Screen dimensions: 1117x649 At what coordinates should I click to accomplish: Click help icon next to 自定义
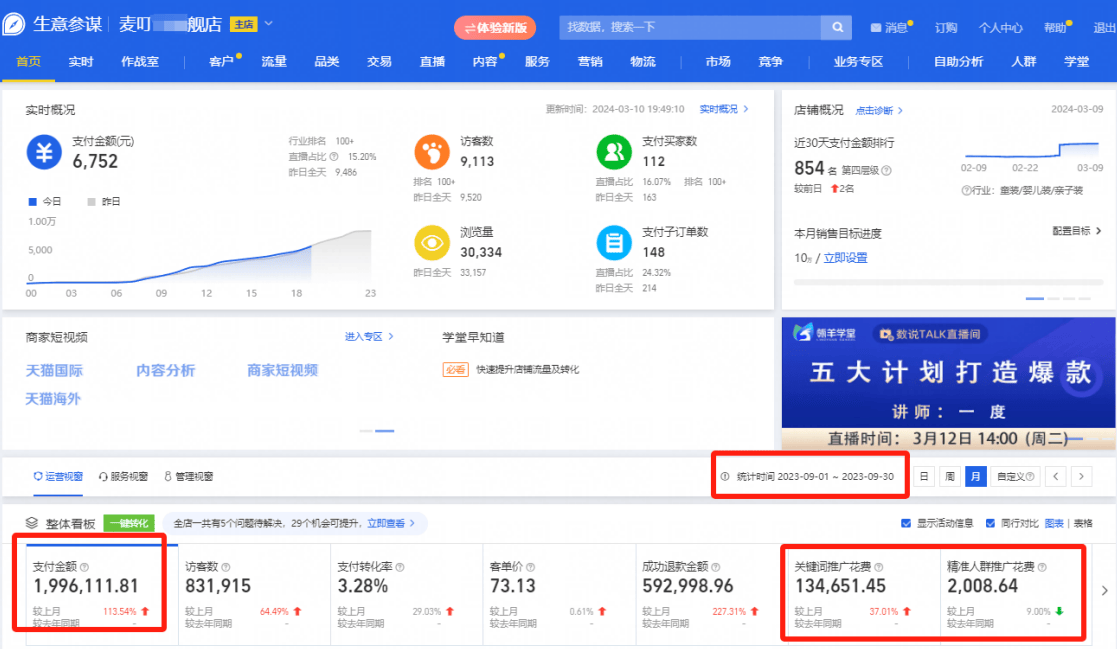coord(1029,477)
